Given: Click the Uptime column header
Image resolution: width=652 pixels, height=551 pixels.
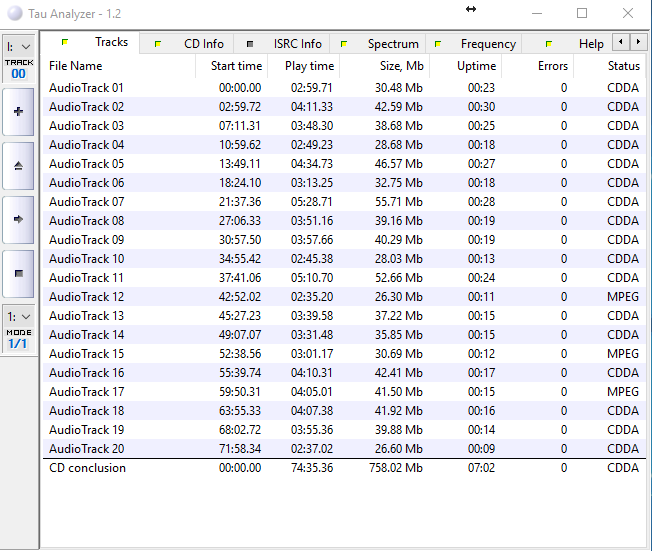Looking at the screenshot, I should point(466,66).
